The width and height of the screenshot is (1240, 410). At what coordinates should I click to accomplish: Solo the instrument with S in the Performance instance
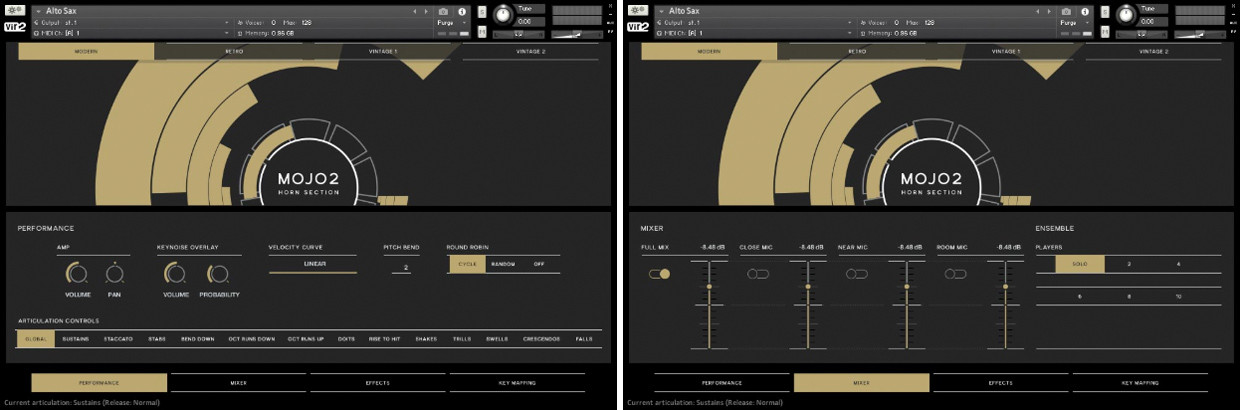pyautogui.click(x=483, y=12)
